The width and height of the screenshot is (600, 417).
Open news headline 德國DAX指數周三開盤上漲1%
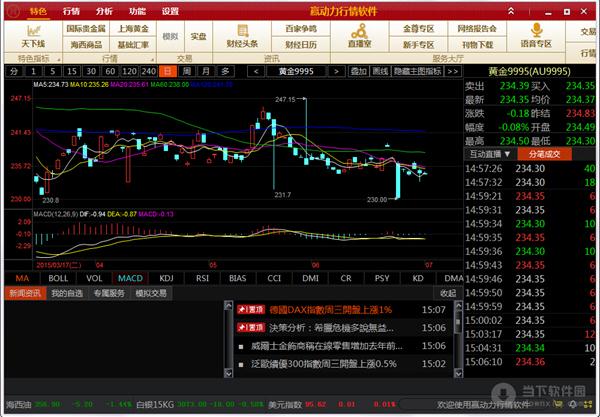click(331, 310)
